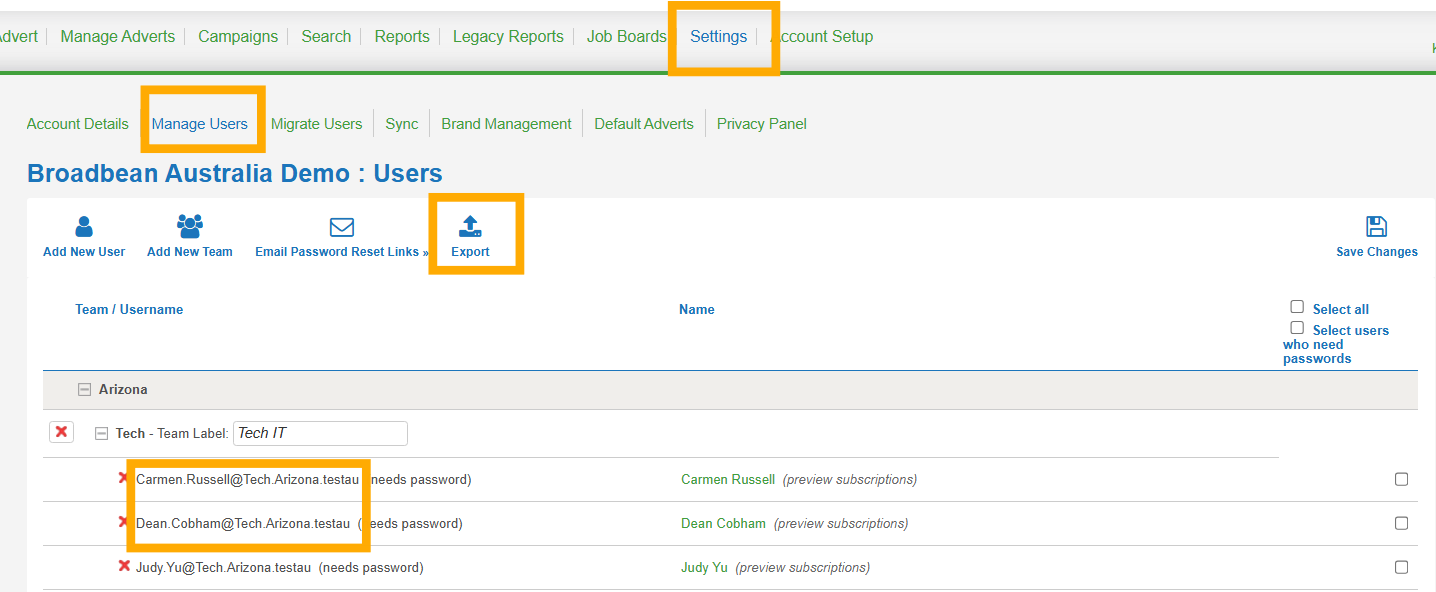
Task: Click the Add New User person icon
Action: coord(84,227)
